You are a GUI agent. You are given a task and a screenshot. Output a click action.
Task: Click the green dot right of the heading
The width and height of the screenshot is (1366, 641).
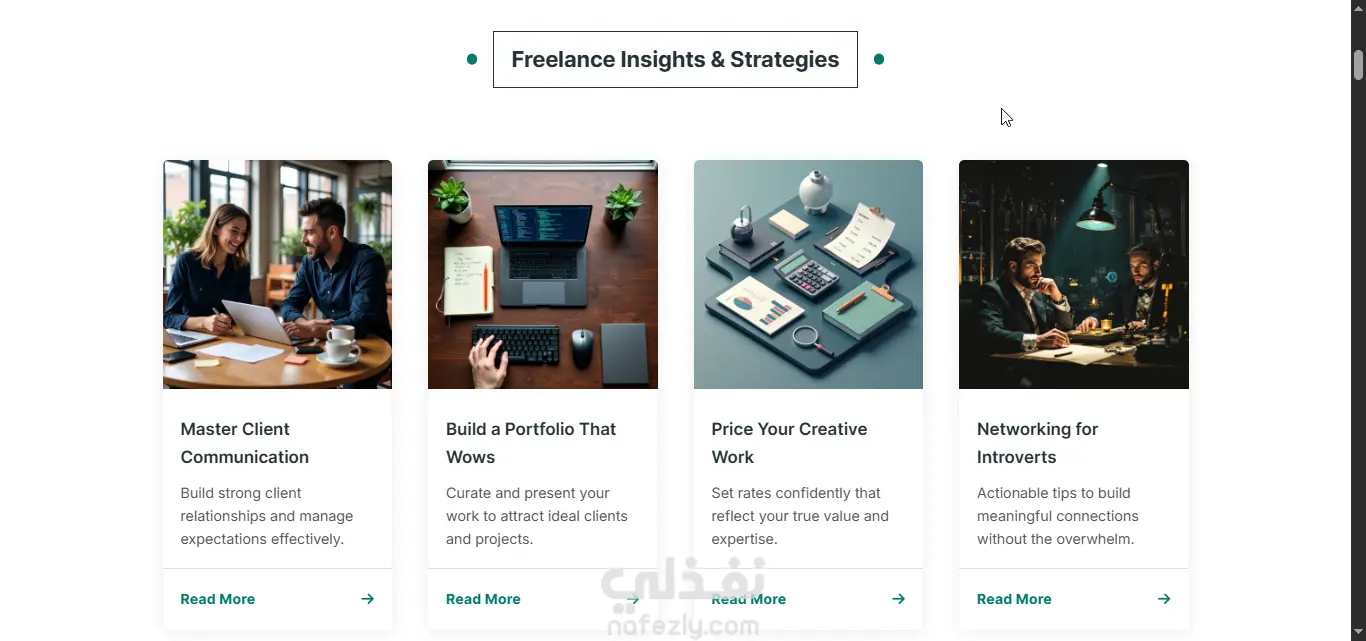879,59
